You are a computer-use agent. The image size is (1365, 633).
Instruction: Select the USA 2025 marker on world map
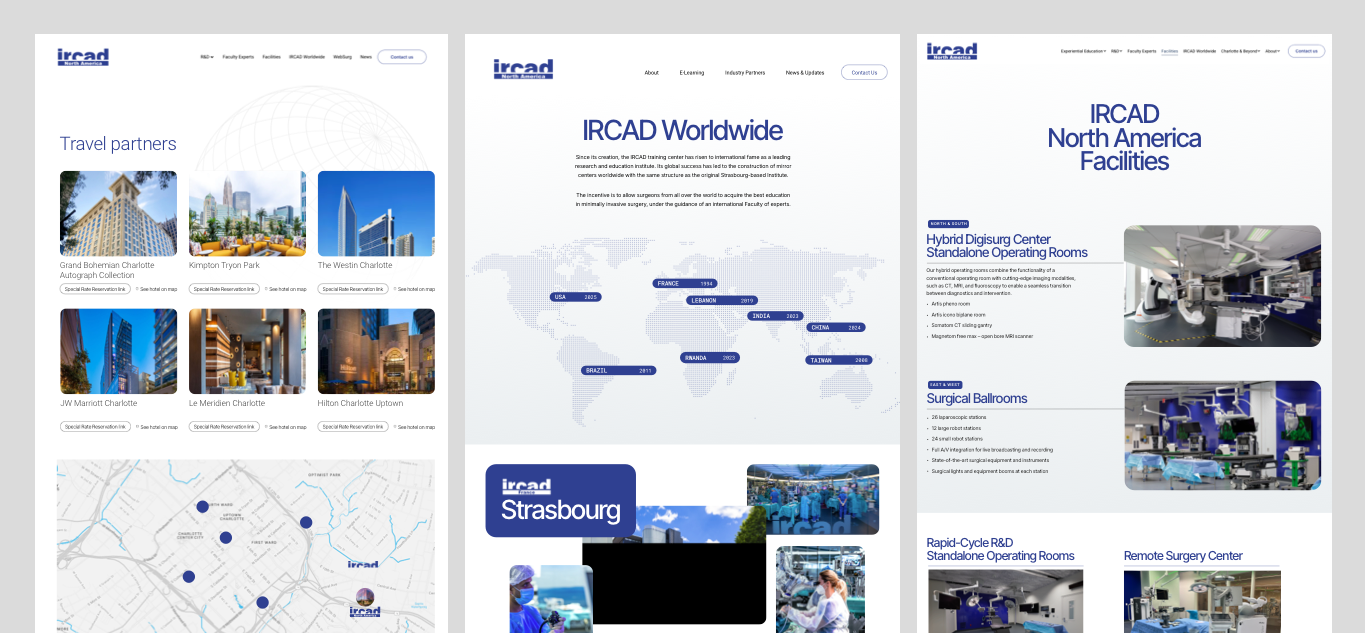pyautogui.click(x=575, y=297)
